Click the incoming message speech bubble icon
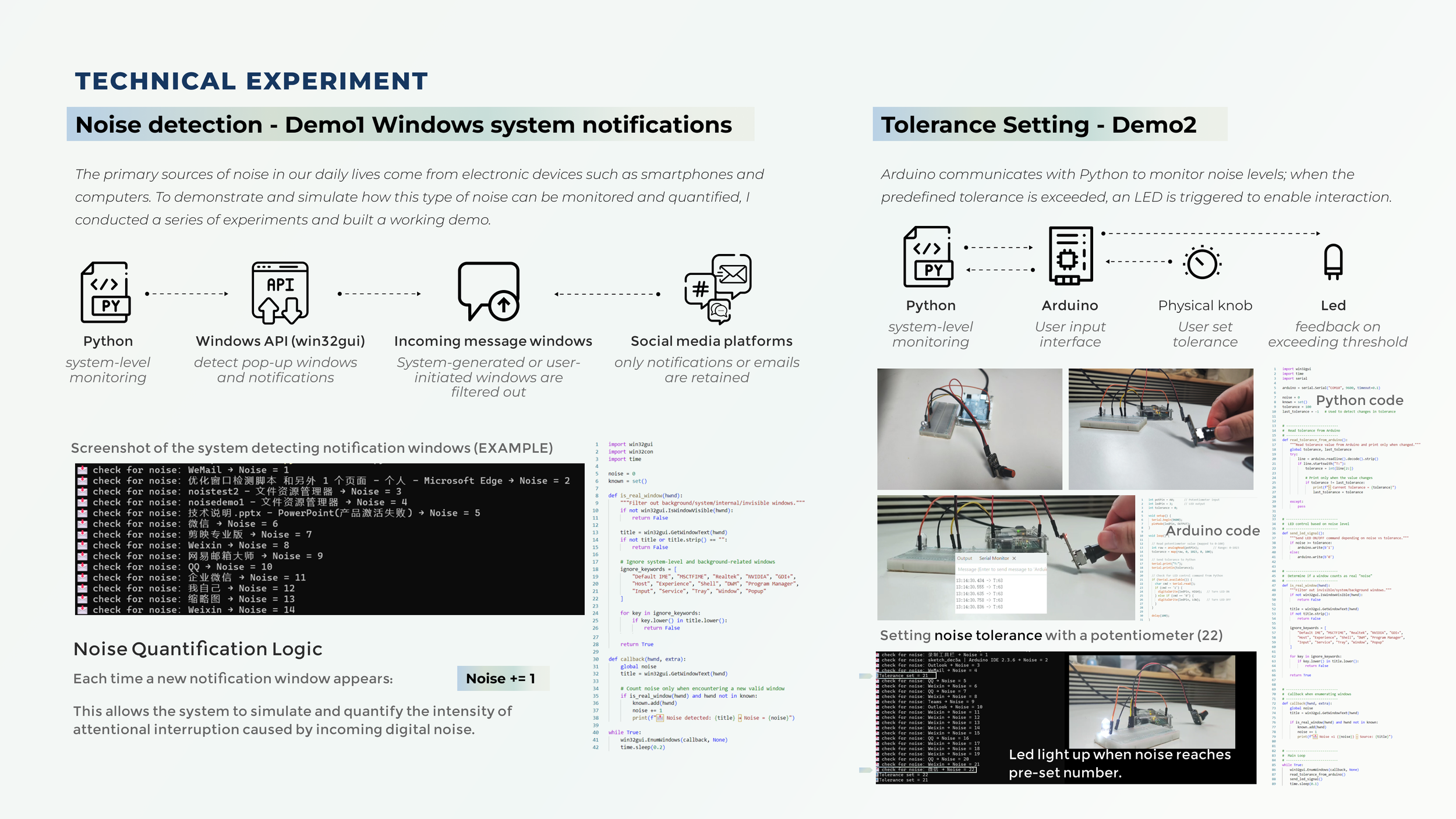Screen dimensions: 1456x819 click(489, 291)
